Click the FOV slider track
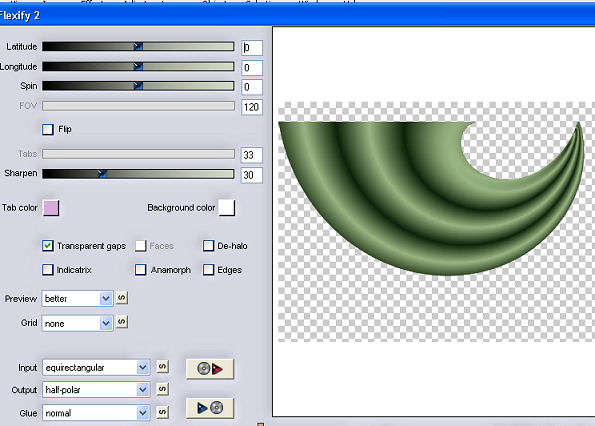 coord(138,106)
